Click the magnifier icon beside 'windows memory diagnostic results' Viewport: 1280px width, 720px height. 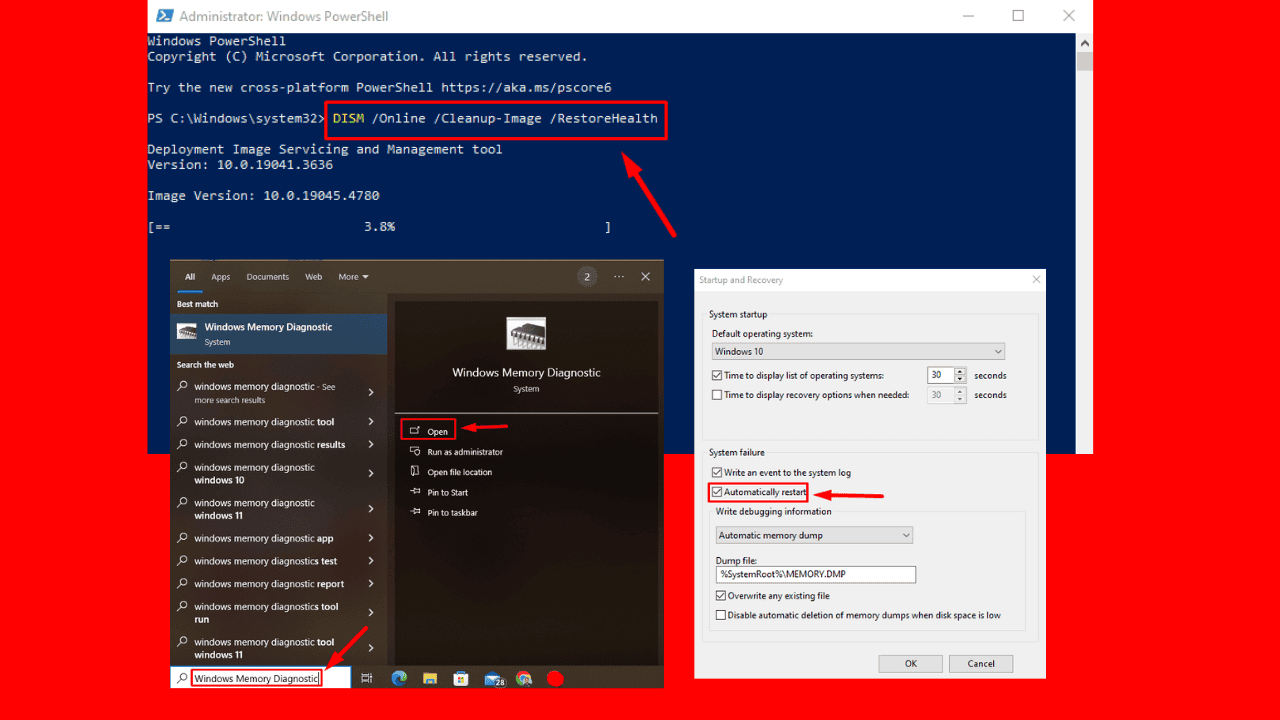point(183,444)
